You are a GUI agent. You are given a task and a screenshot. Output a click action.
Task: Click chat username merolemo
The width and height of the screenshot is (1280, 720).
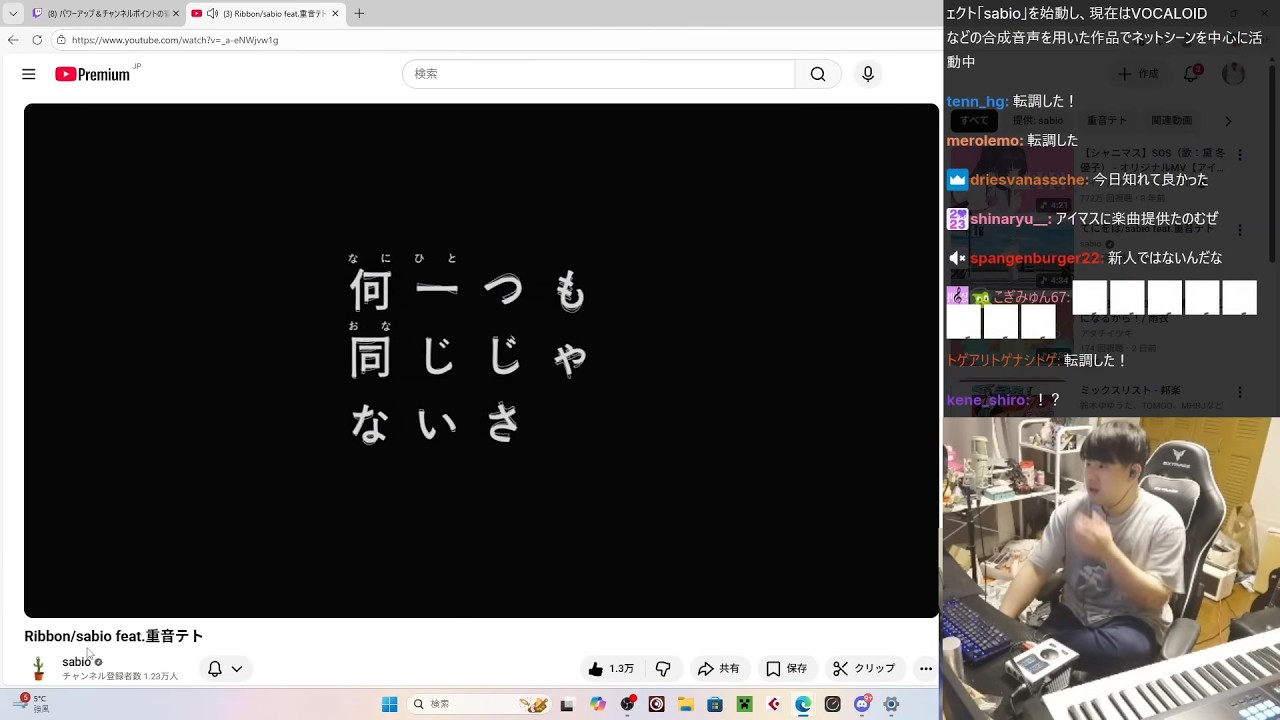pyautogui.click(x=984, y=141)
